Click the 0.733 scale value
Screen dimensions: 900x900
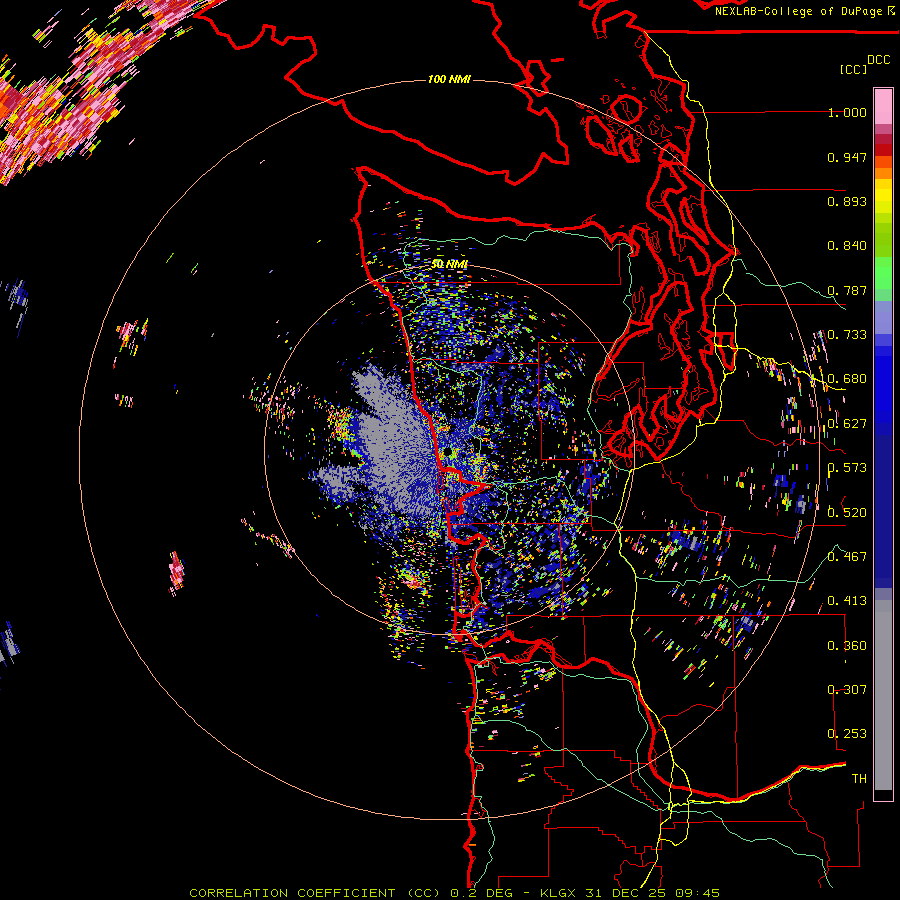tap(847, 335)
